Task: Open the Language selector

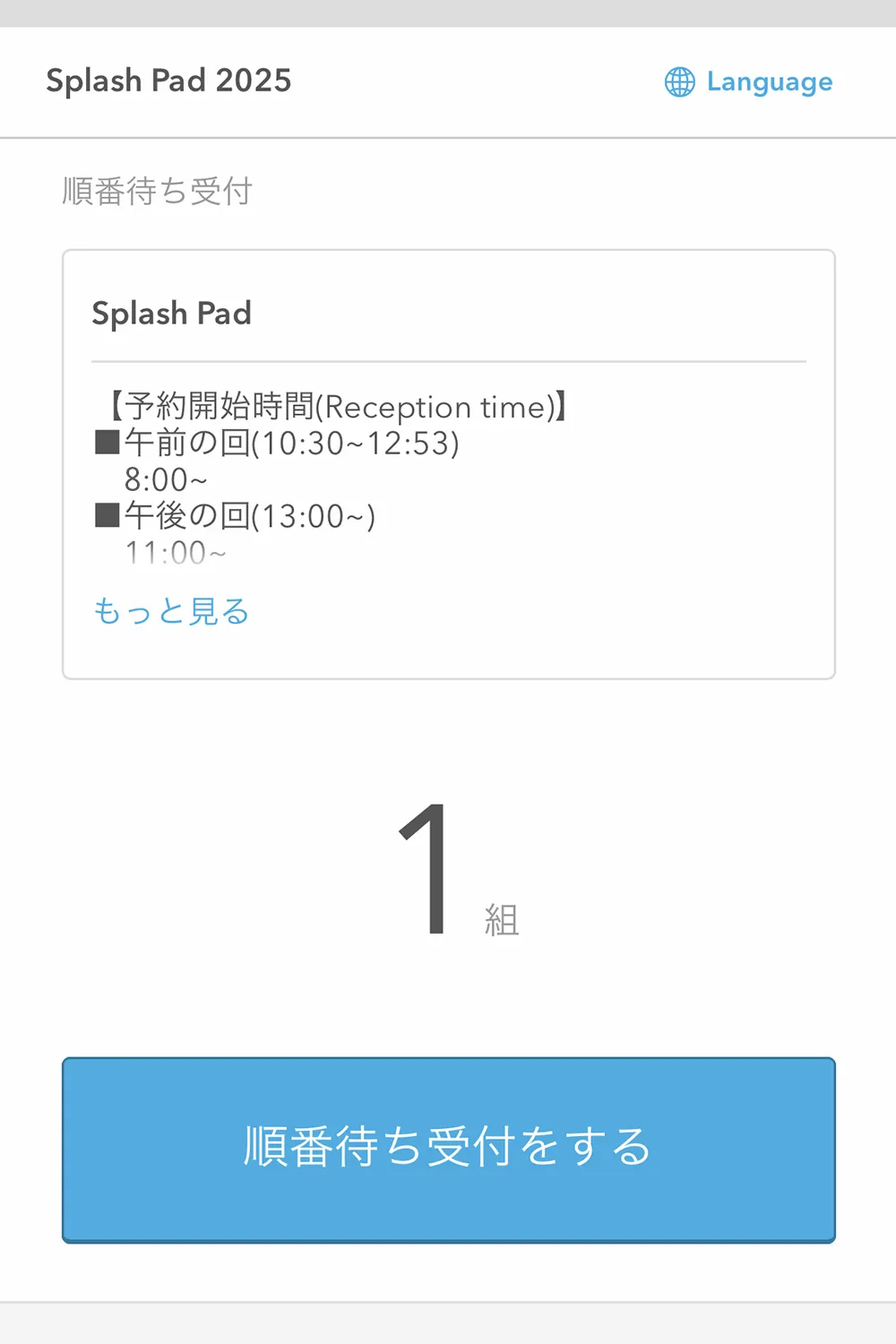Action: tap(748, 82)
